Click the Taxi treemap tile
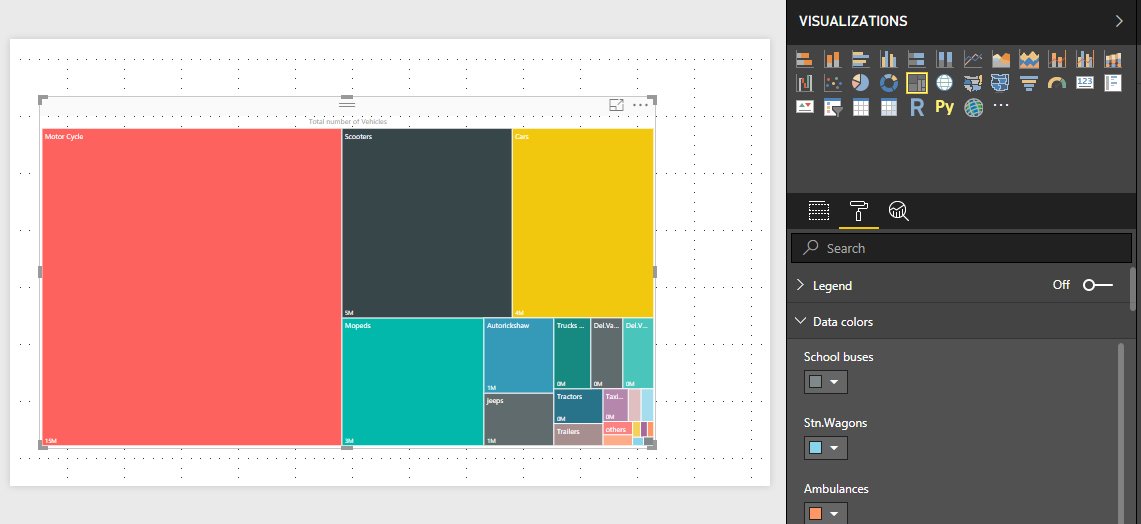Viewport: 1141px width, 524px height. 616,405
